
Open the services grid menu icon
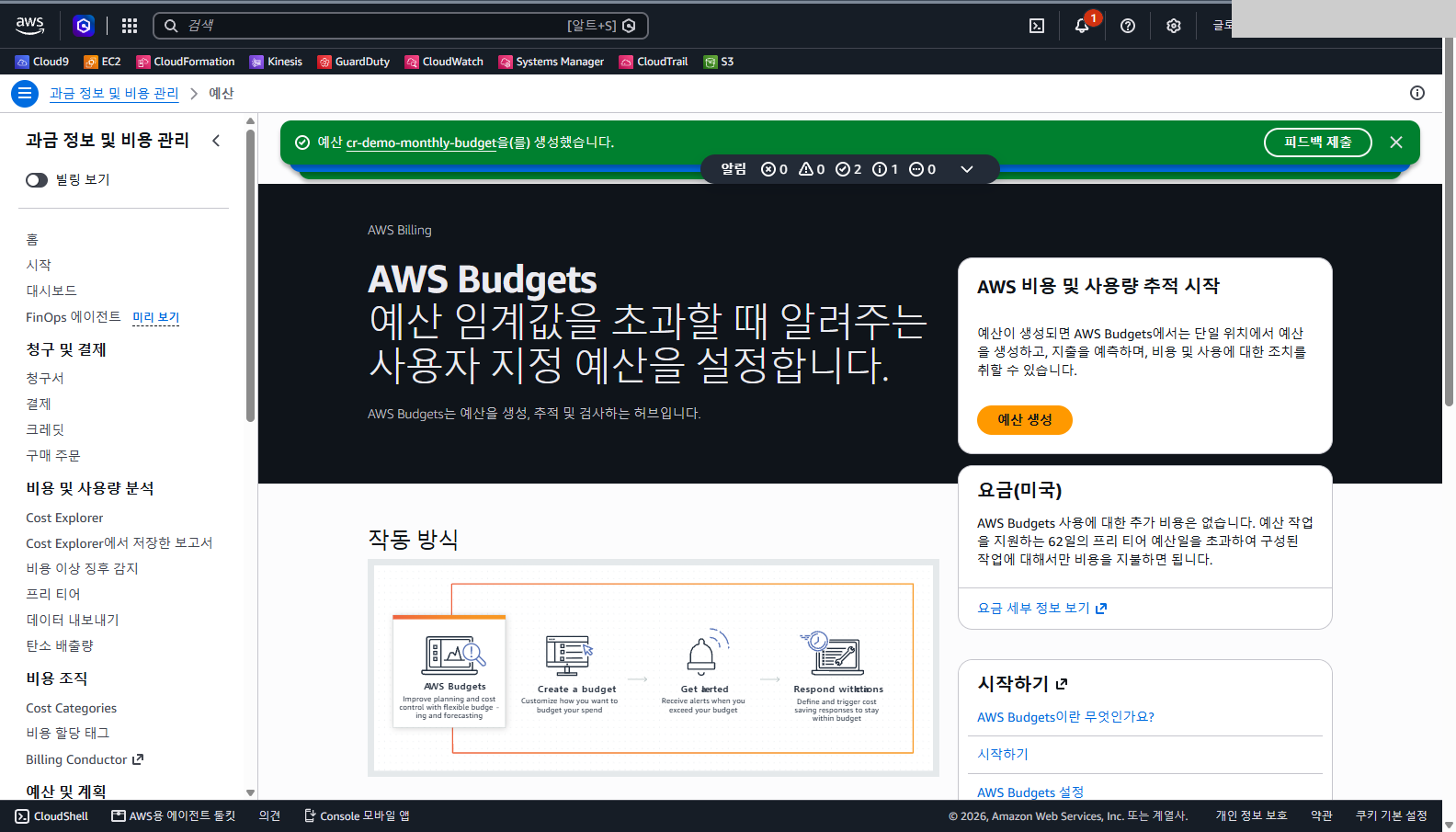pyautogui.click(x=130, y=26)
